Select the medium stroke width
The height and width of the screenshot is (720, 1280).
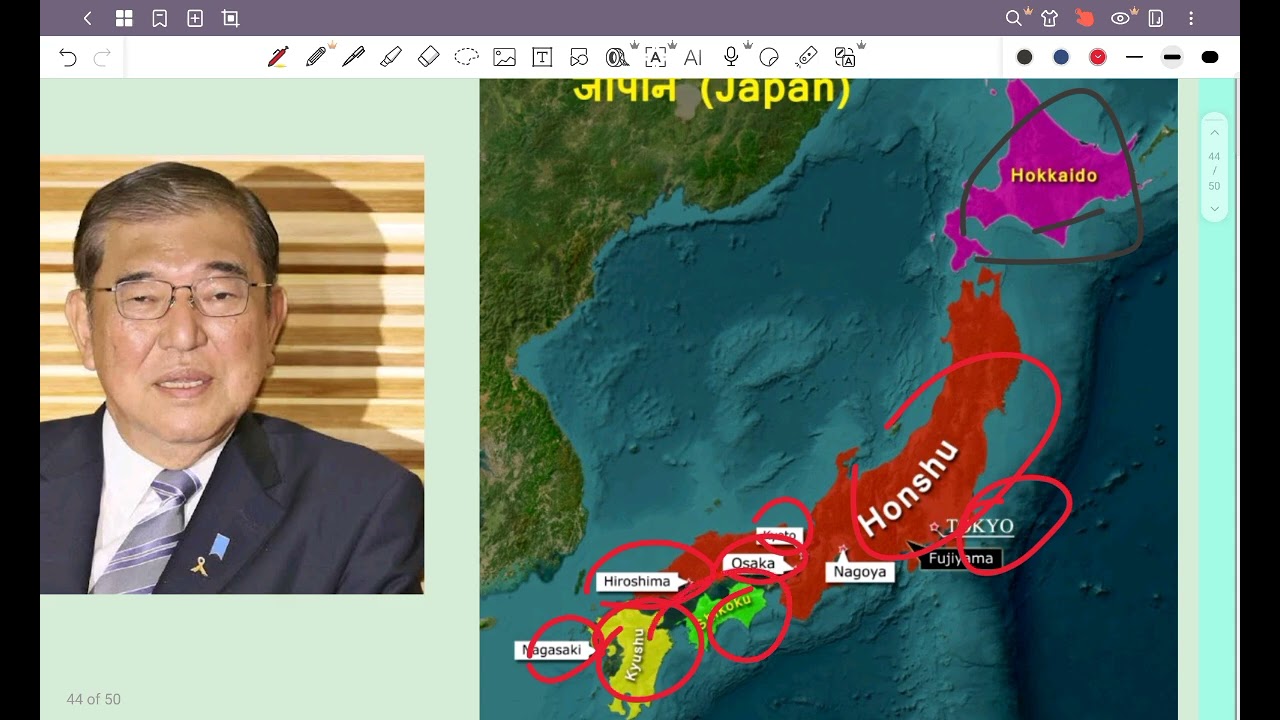(x=1172, y=57)
